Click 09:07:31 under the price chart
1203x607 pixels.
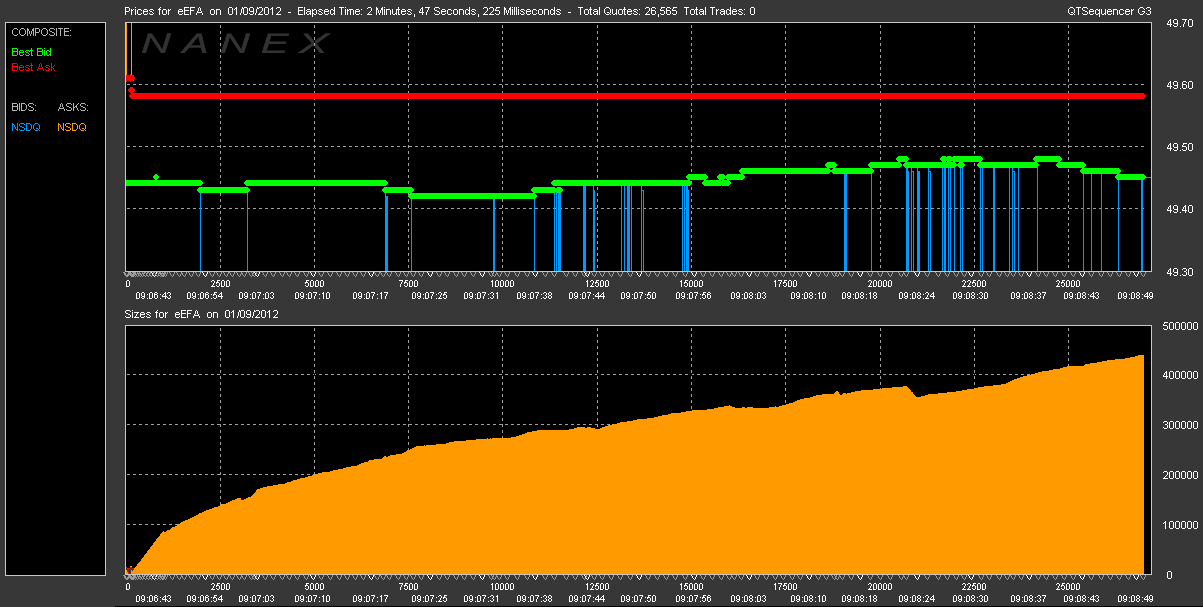(482, 296)
